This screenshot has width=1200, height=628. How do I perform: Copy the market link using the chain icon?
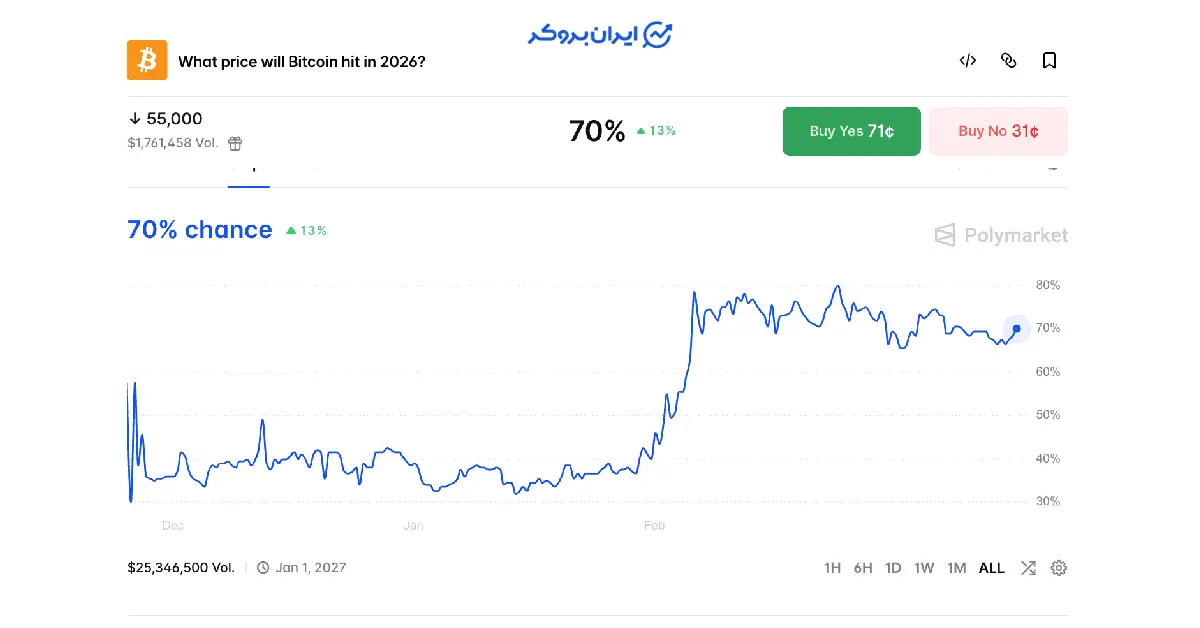[1008, 61]
